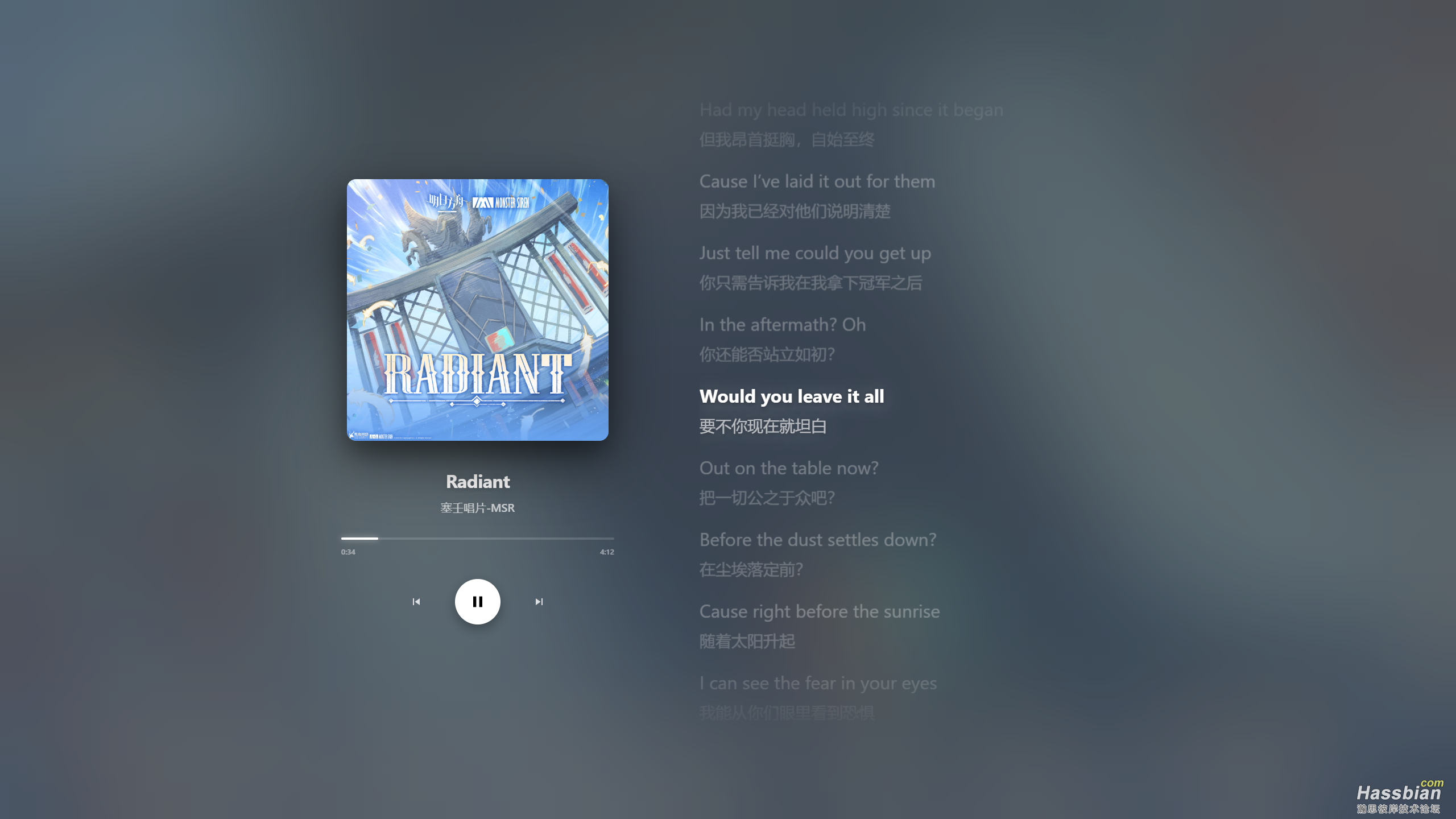Click the total duration 4:12 label
Screen dimensions: 1456x819
click(x=607, y=552)
